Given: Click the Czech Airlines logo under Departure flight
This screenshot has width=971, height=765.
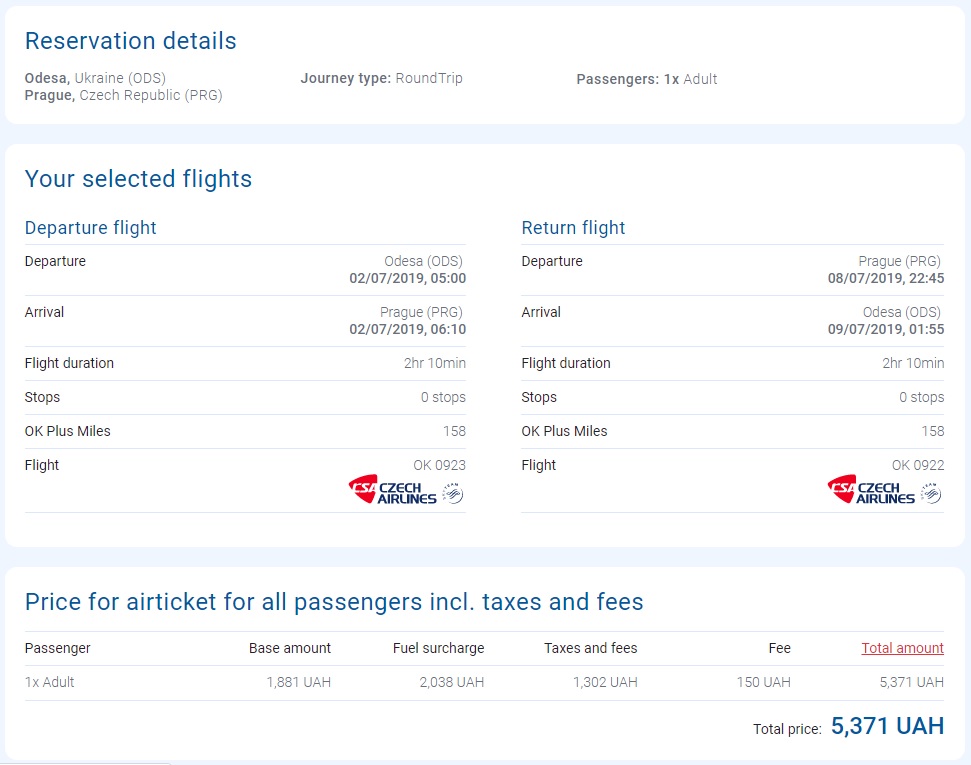Looking at the screenshot, I should coord(393,490).
